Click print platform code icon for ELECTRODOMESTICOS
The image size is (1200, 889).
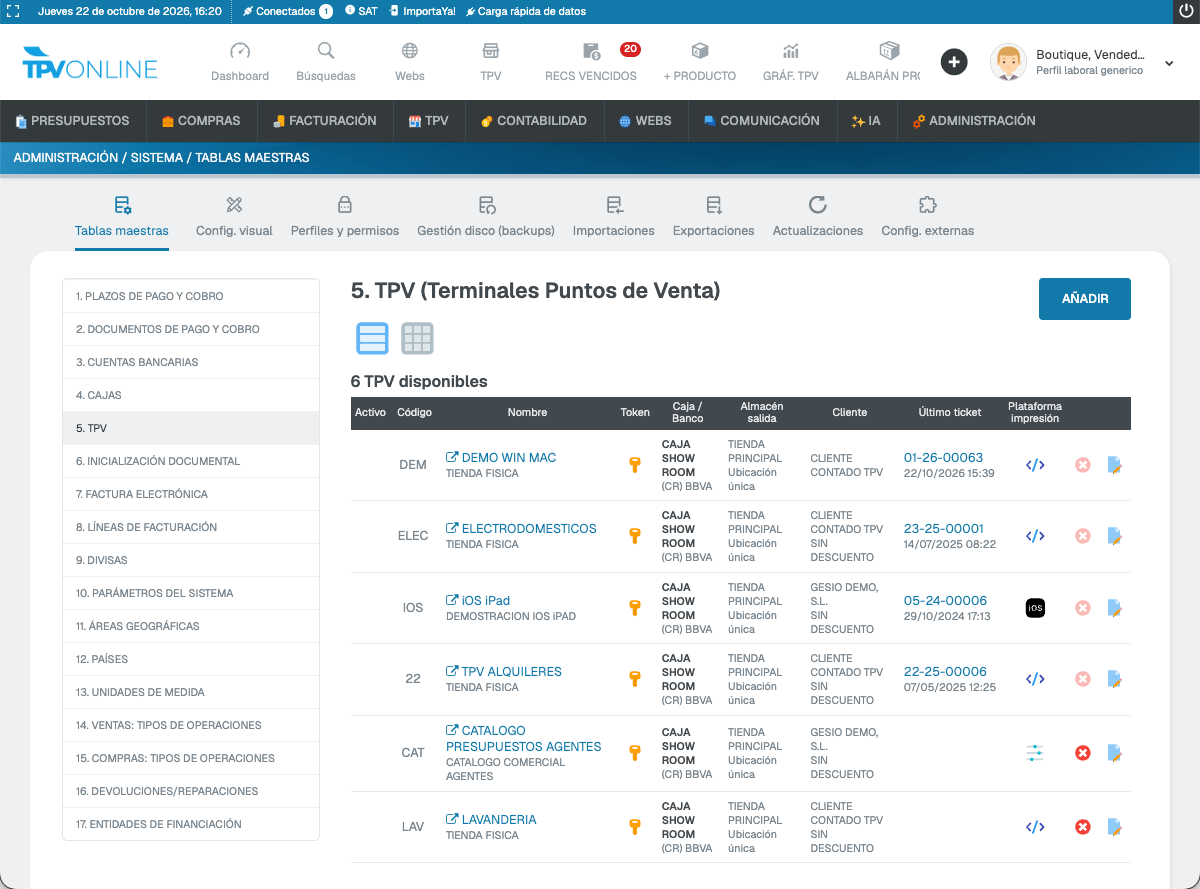tap(1035, 536)
